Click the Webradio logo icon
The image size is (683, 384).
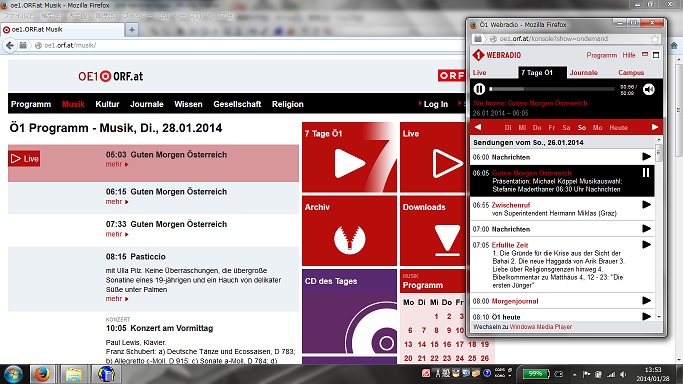[x=478, y=55]
